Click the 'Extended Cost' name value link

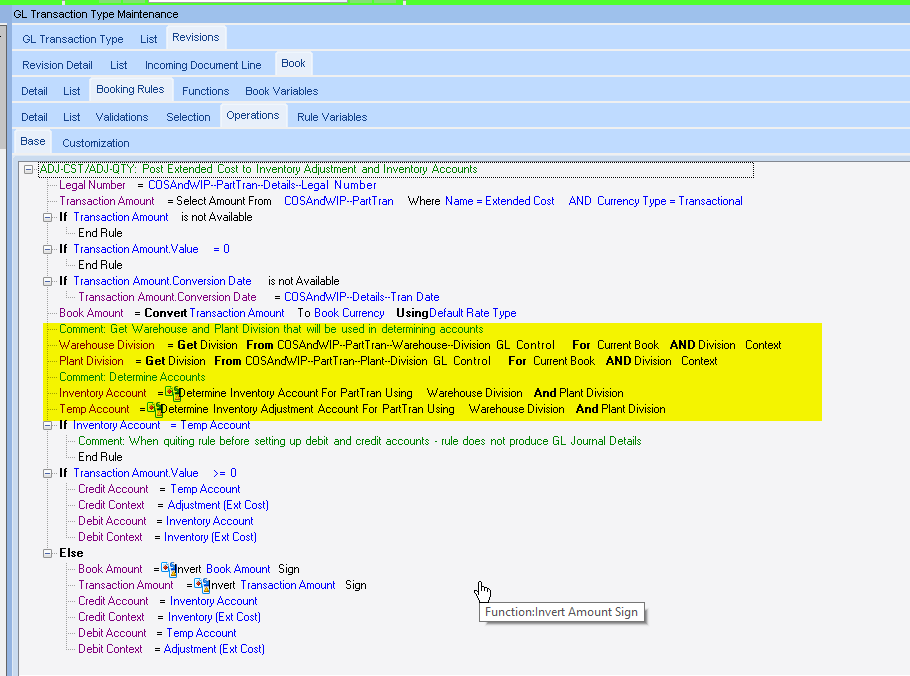coord(519,201)
